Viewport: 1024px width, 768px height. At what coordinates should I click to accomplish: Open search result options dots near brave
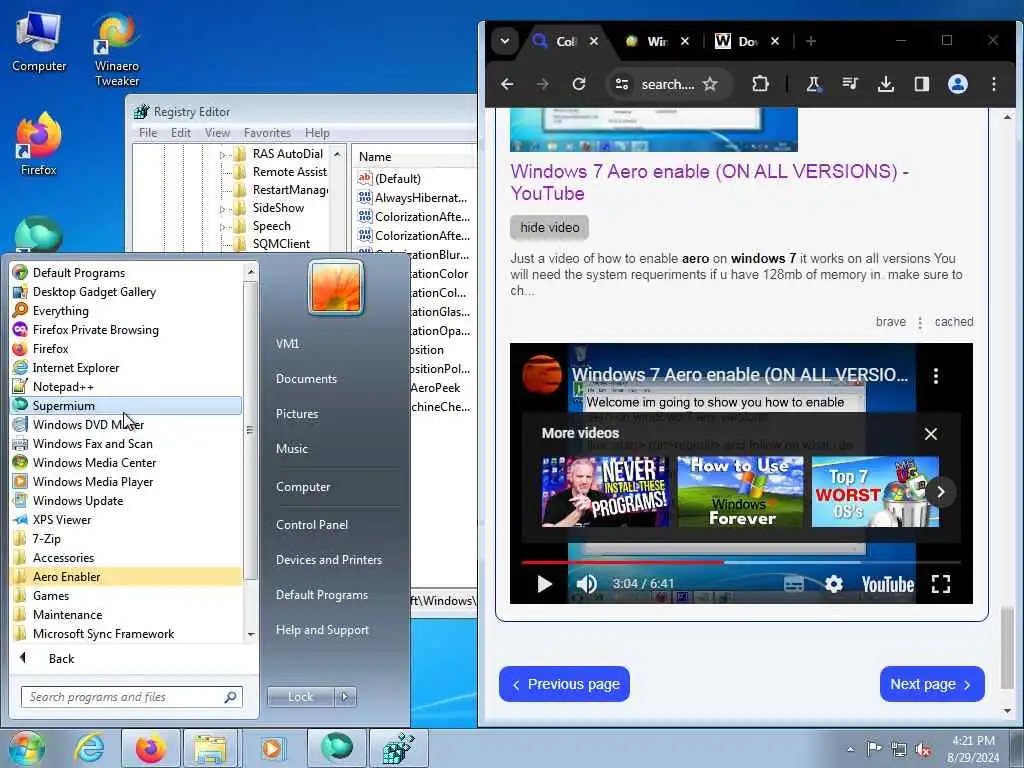920,323
